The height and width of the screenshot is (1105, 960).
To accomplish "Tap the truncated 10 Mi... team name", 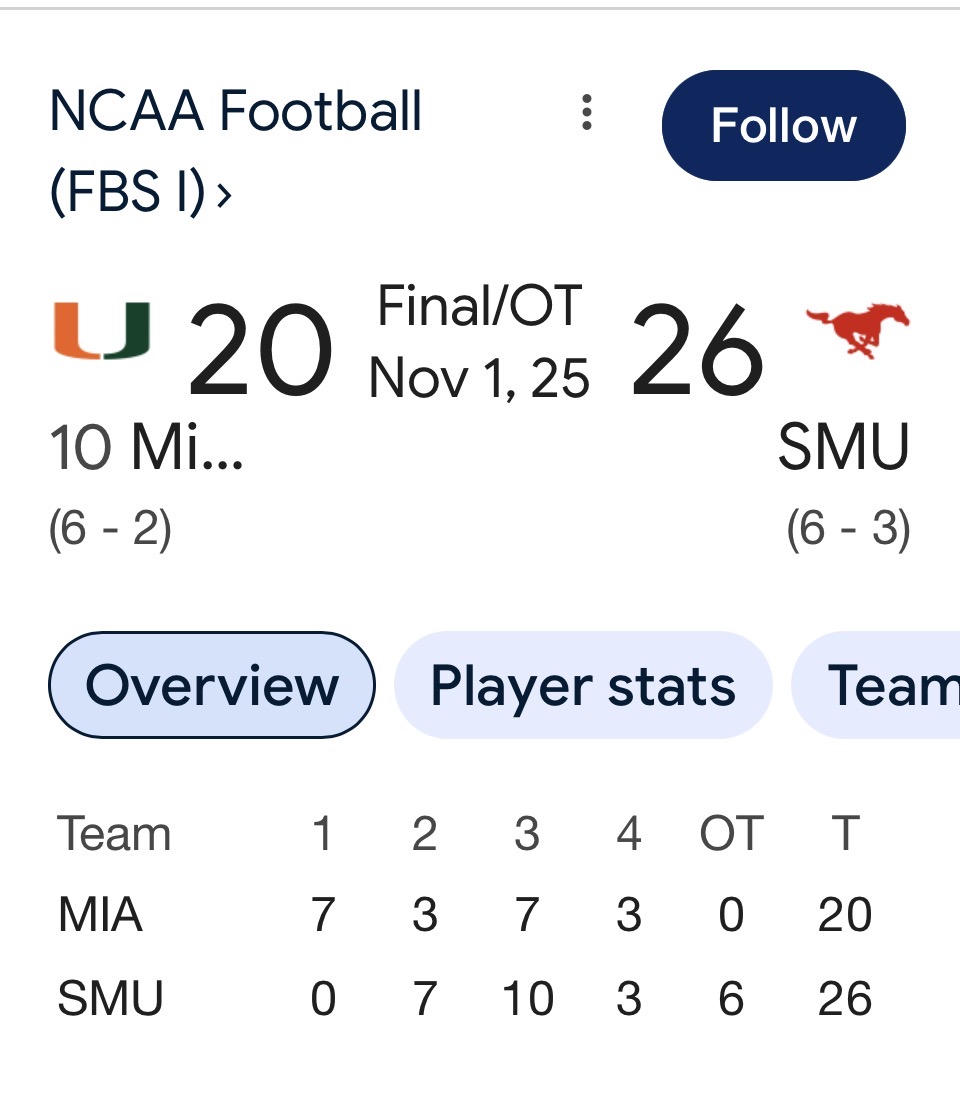I will coord(147,447).
